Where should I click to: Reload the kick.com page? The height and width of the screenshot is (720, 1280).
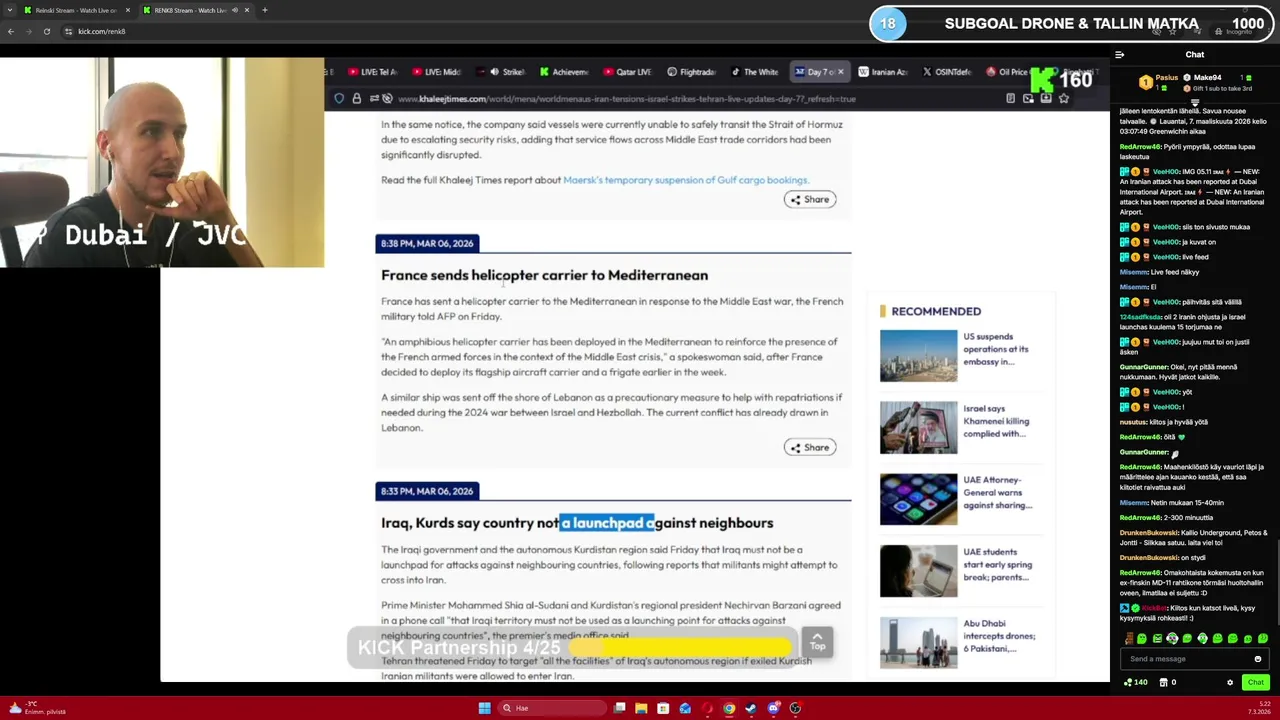click(47, 31)
